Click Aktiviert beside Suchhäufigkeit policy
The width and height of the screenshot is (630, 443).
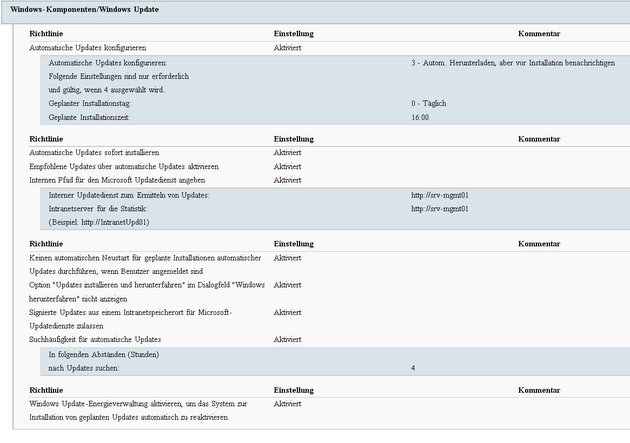click(287, 340)
